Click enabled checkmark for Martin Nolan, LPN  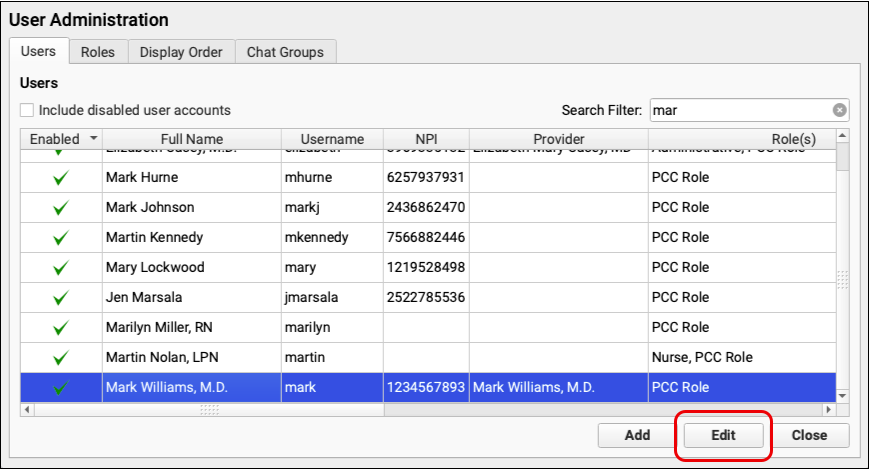coord(60,358)
